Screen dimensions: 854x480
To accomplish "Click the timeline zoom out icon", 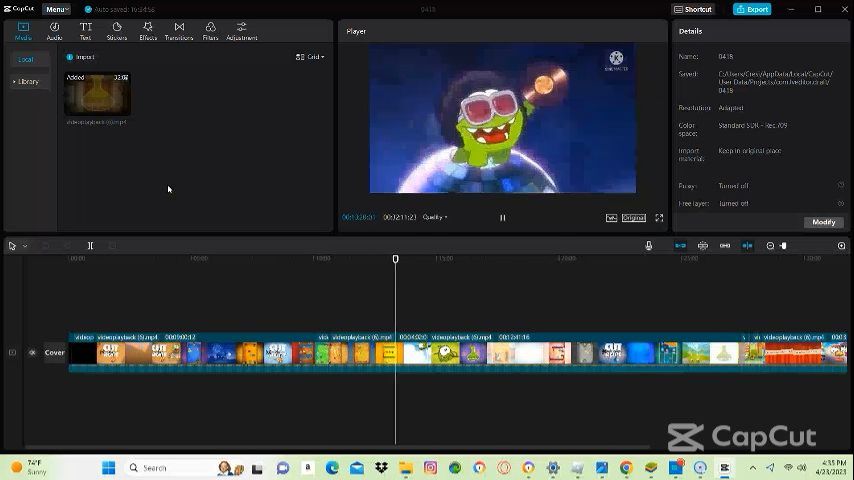I will click(770, 246).
